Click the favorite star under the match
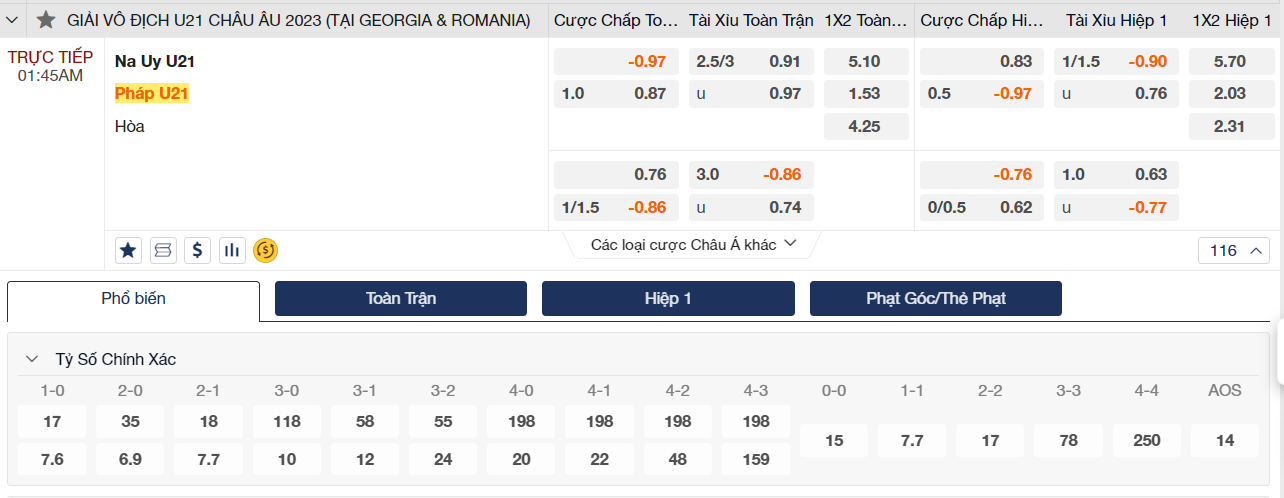Image resolution: width=1284 pixels, height=498 pixels. pos(128,250)
